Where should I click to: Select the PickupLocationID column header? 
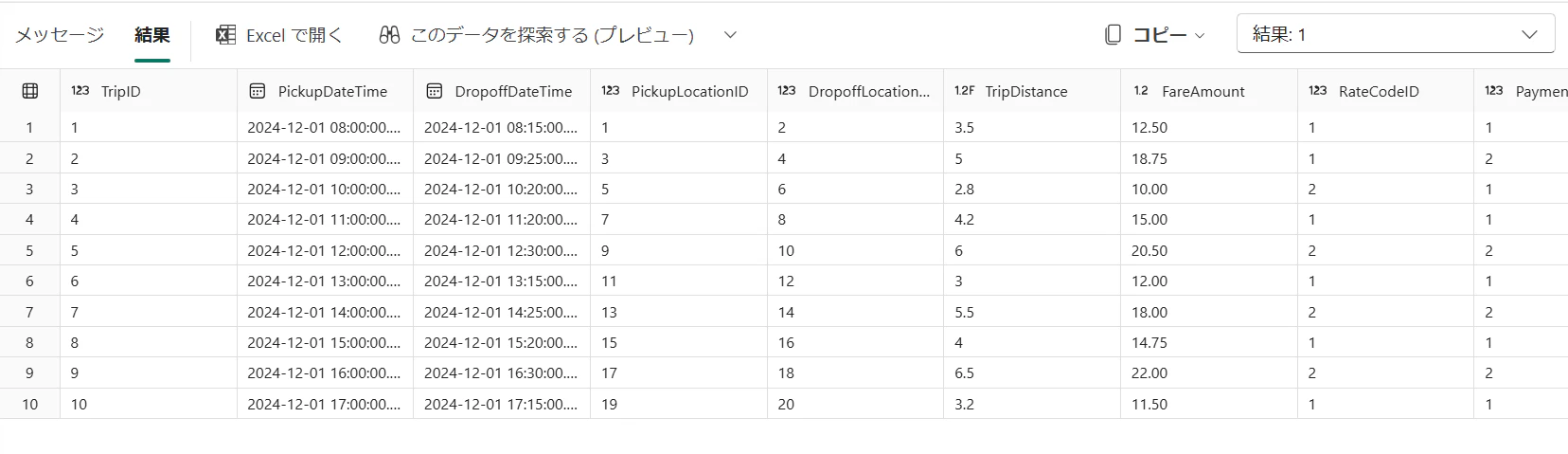click(x=689, y=91)
